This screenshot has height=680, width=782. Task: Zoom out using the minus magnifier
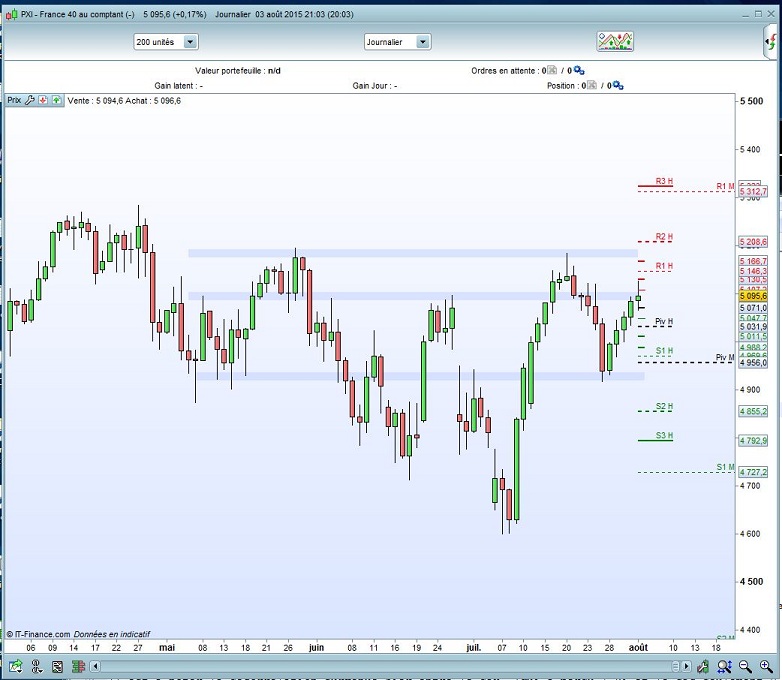click(x=745, y=666)
